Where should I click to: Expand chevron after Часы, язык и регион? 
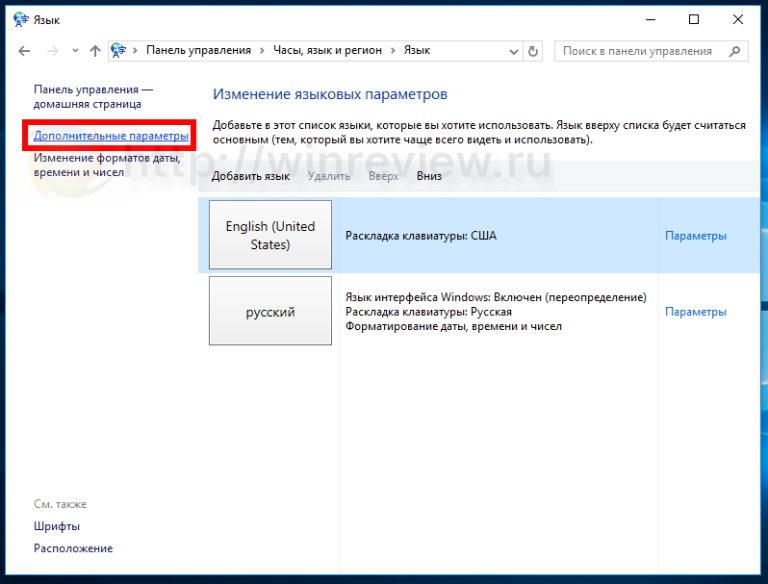coord(395,51)
